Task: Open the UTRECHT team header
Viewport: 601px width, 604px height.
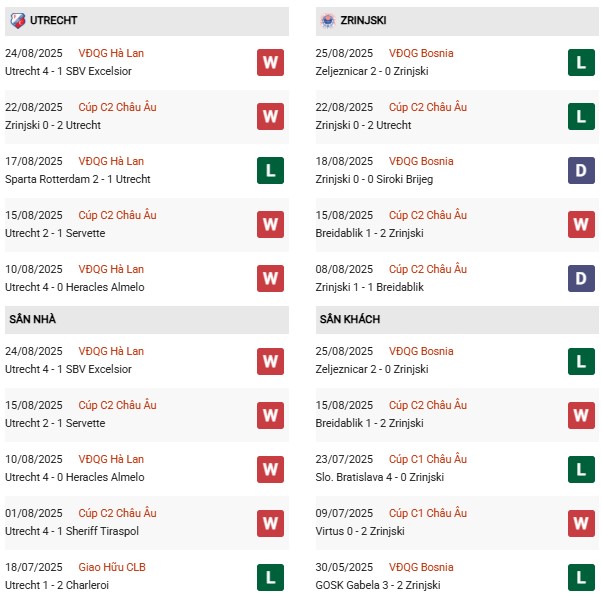Action: click(x=147, y=21)
